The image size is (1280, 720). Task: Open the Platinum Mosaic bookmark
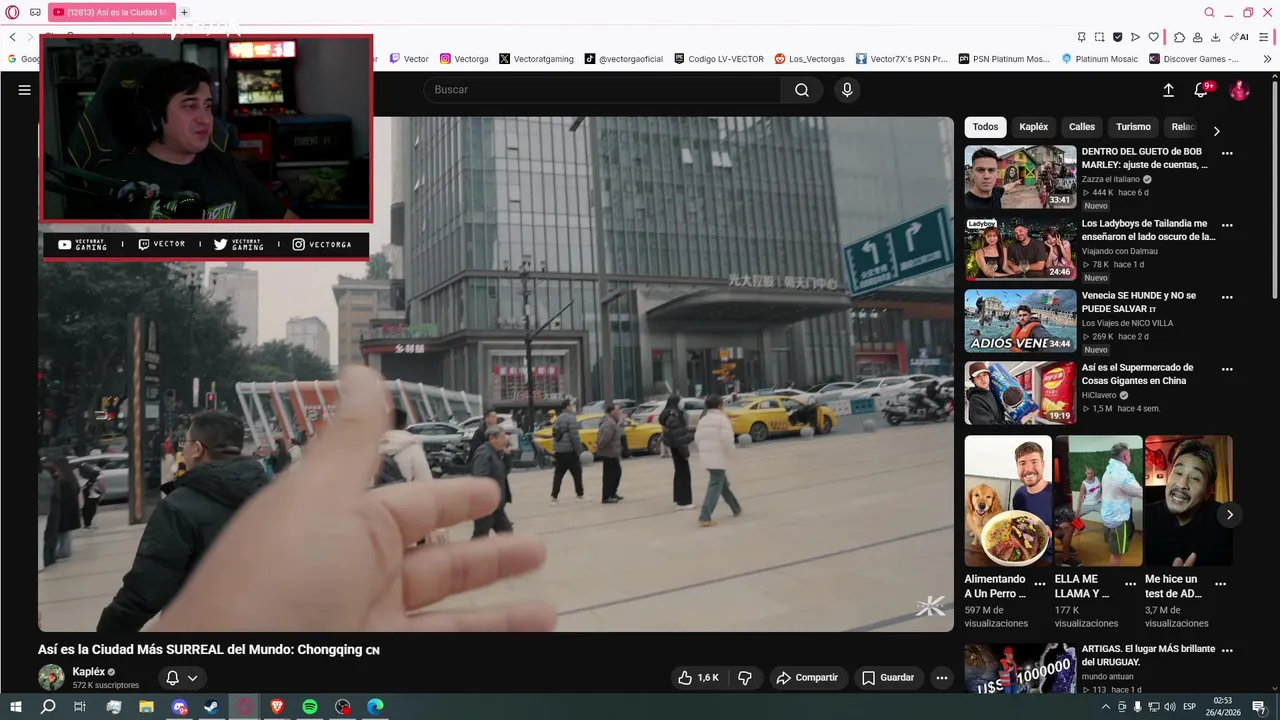pos(1099,59)
